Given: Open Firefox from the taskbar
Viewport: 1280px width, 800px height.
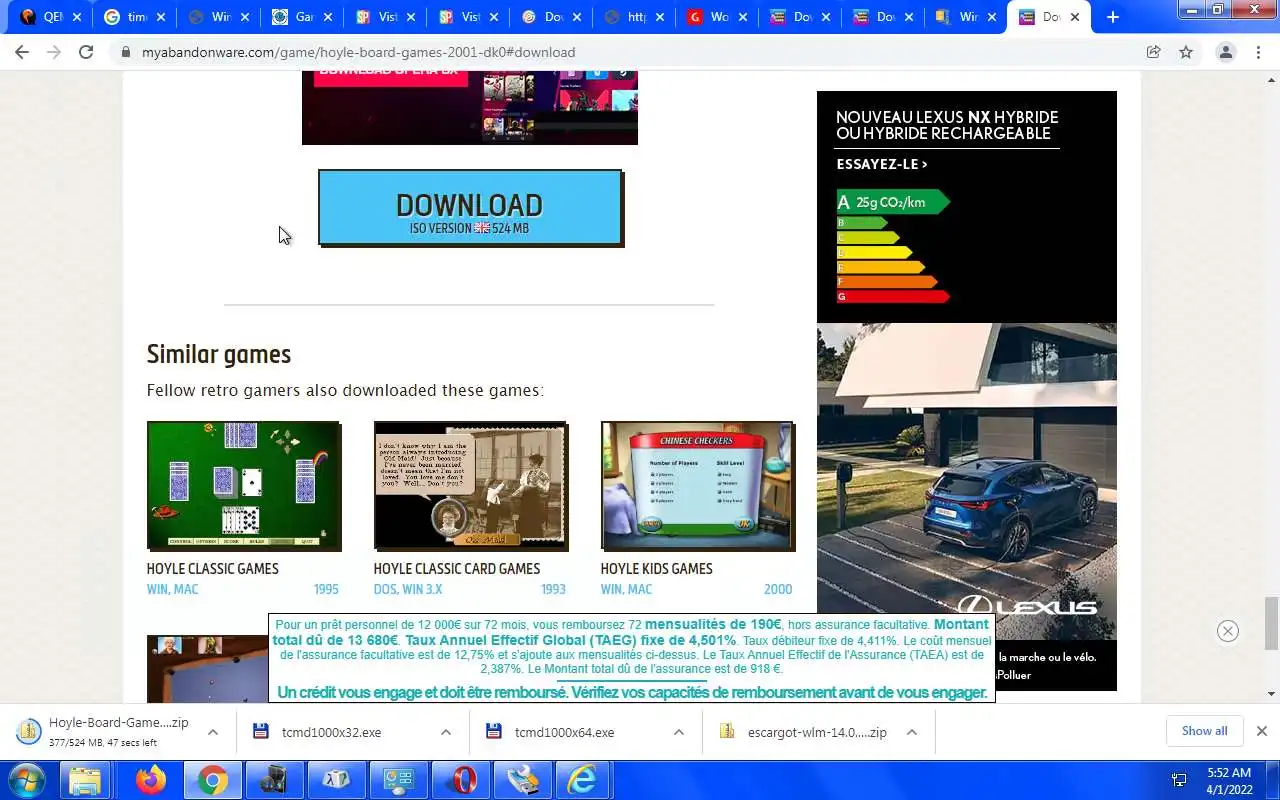Looking at the screenshot, I should click(x=151, y=780).
